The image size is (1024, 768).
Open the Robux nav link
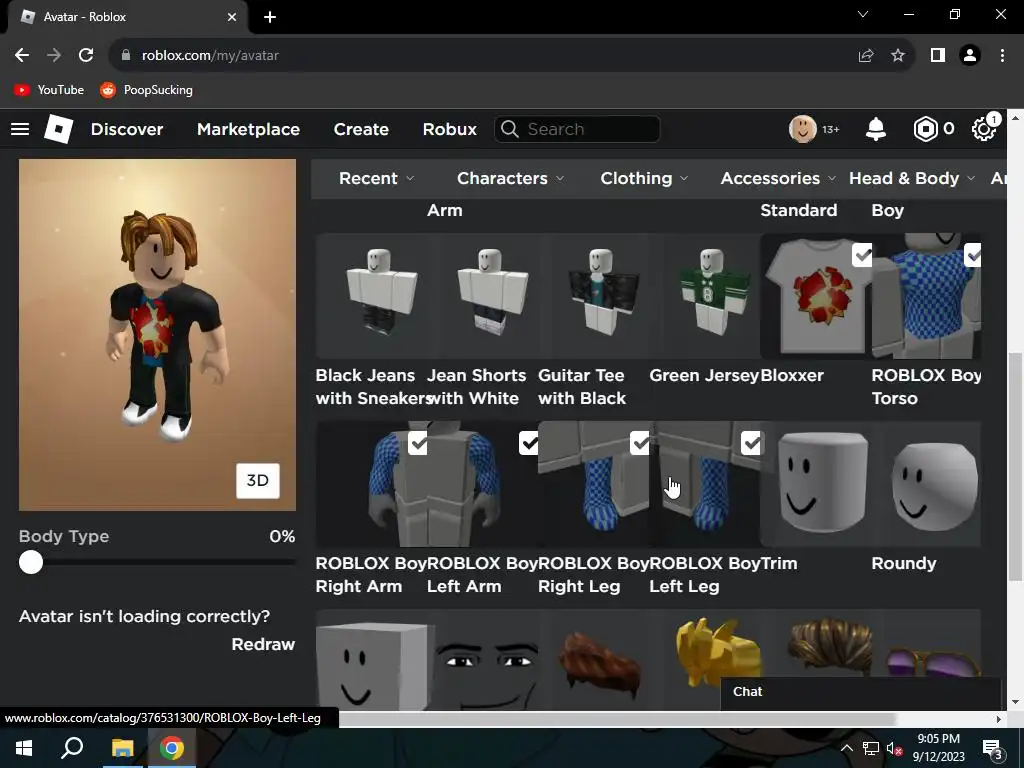(x=449, y=129)
